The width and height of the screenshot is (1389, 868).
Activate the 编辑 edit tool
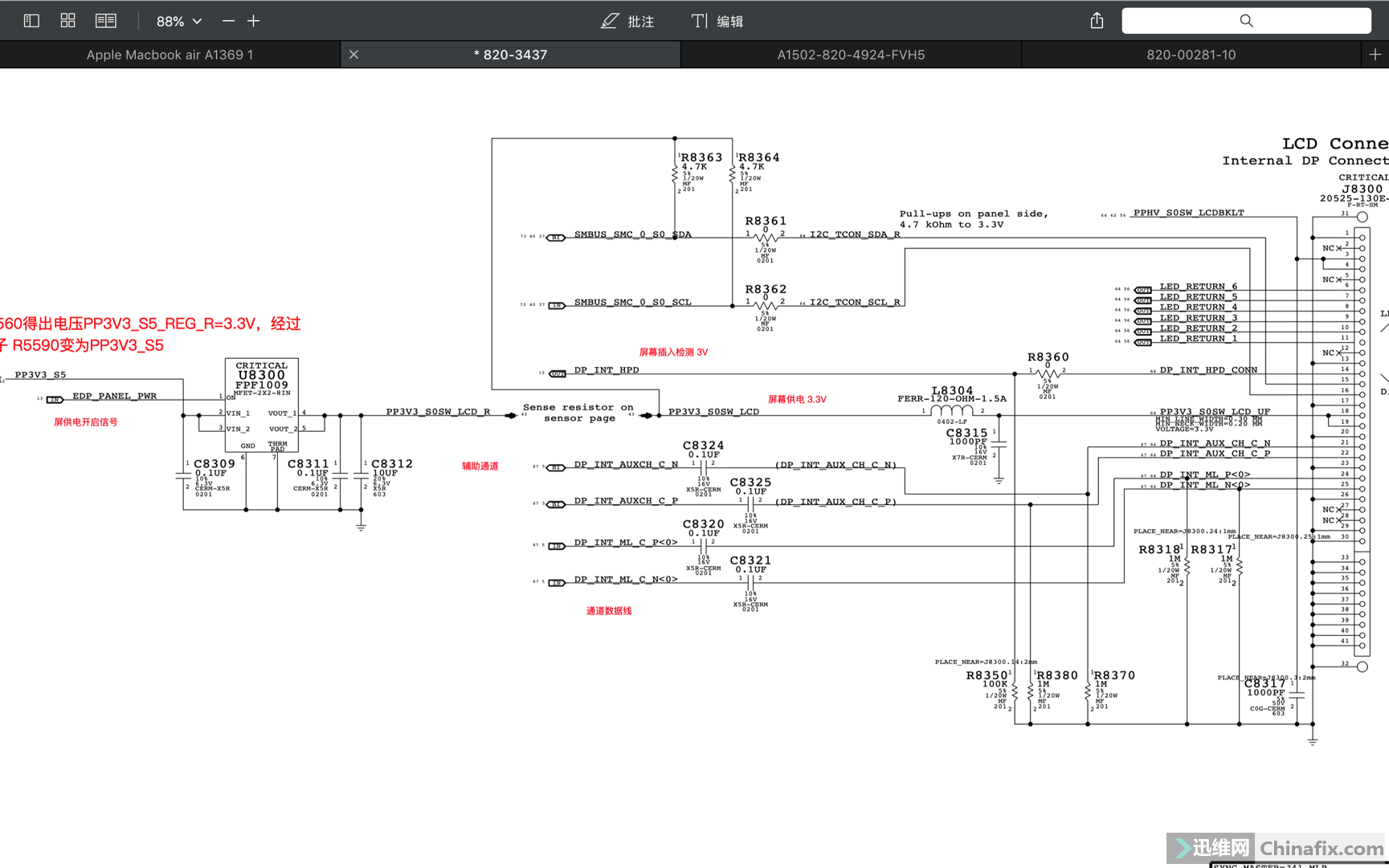717,21
